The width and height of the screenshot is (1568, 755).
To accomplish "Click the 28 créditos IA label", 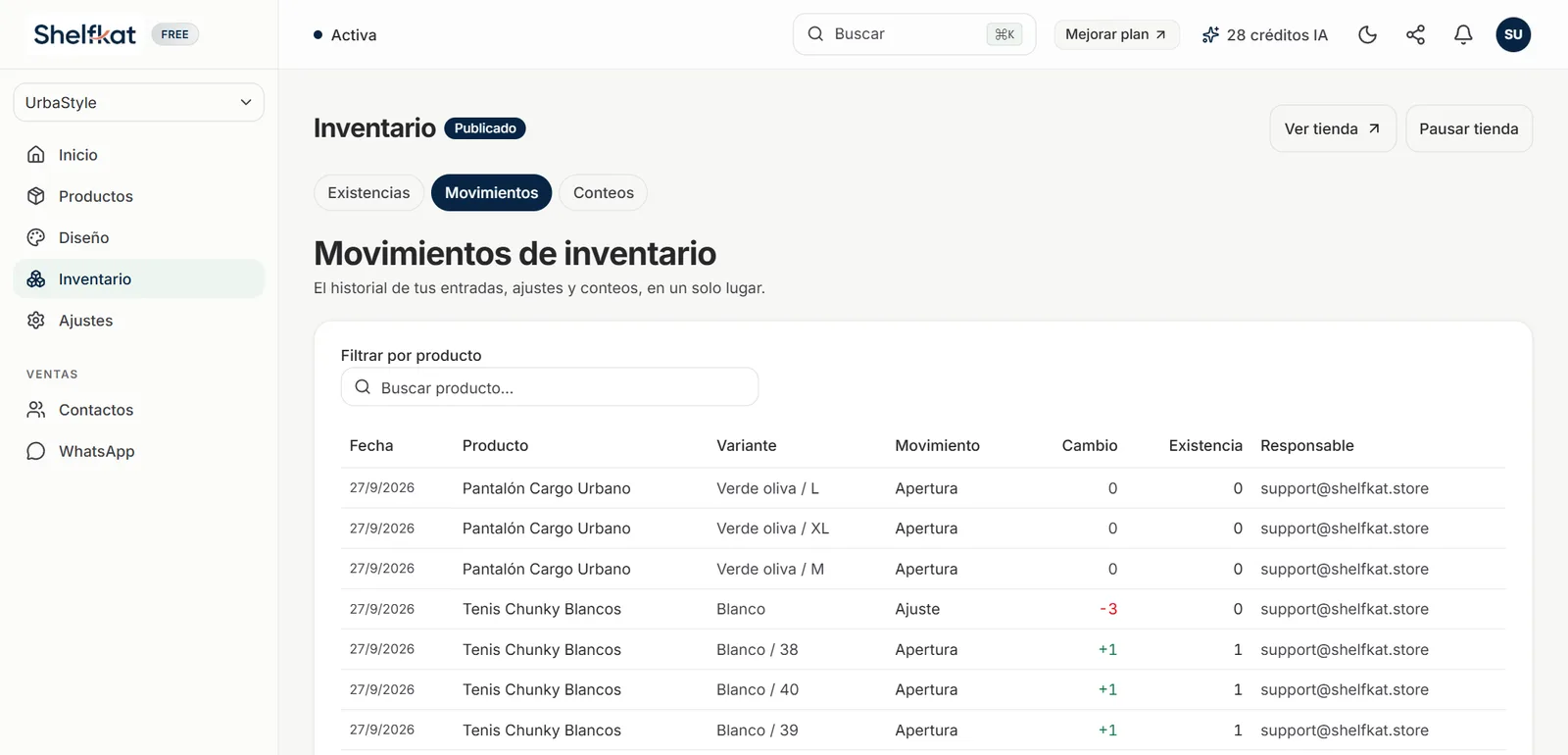I will click(1277, 35).
